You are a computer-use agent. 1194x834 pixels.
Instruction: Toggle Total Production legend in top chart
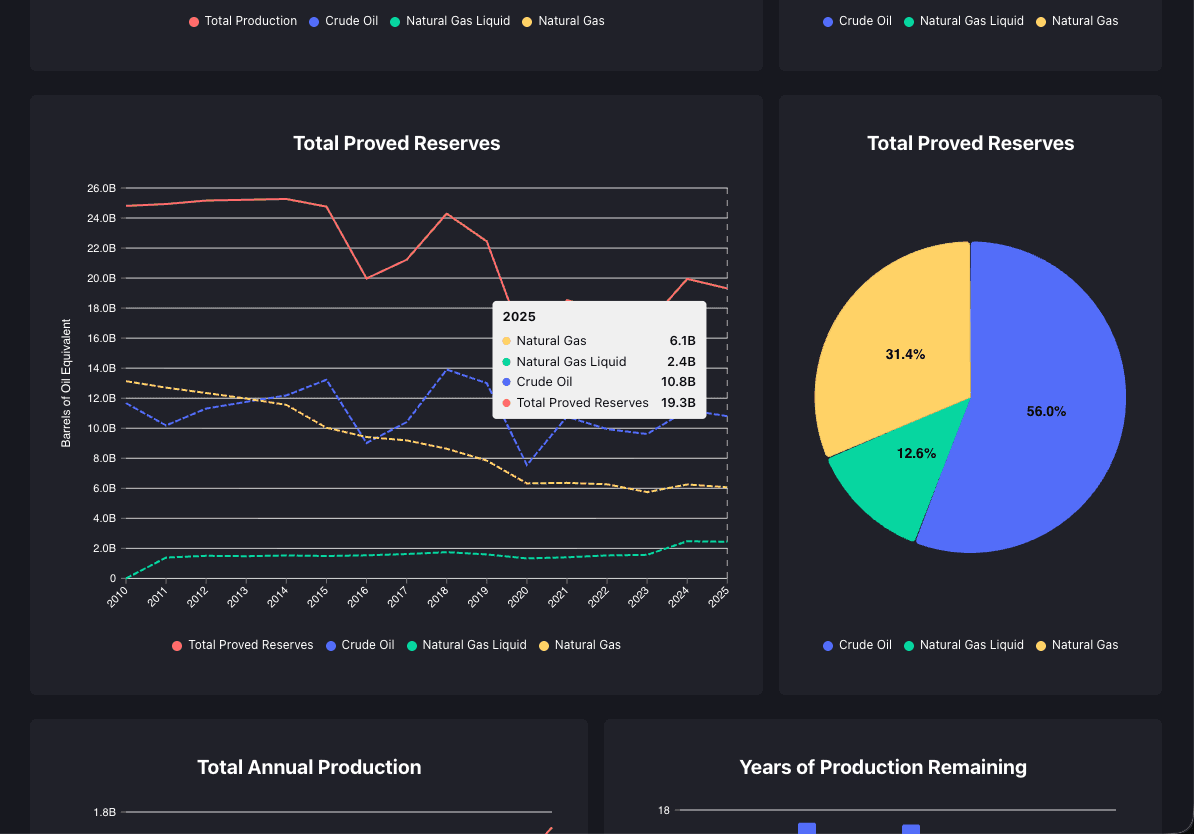point(243,21)
